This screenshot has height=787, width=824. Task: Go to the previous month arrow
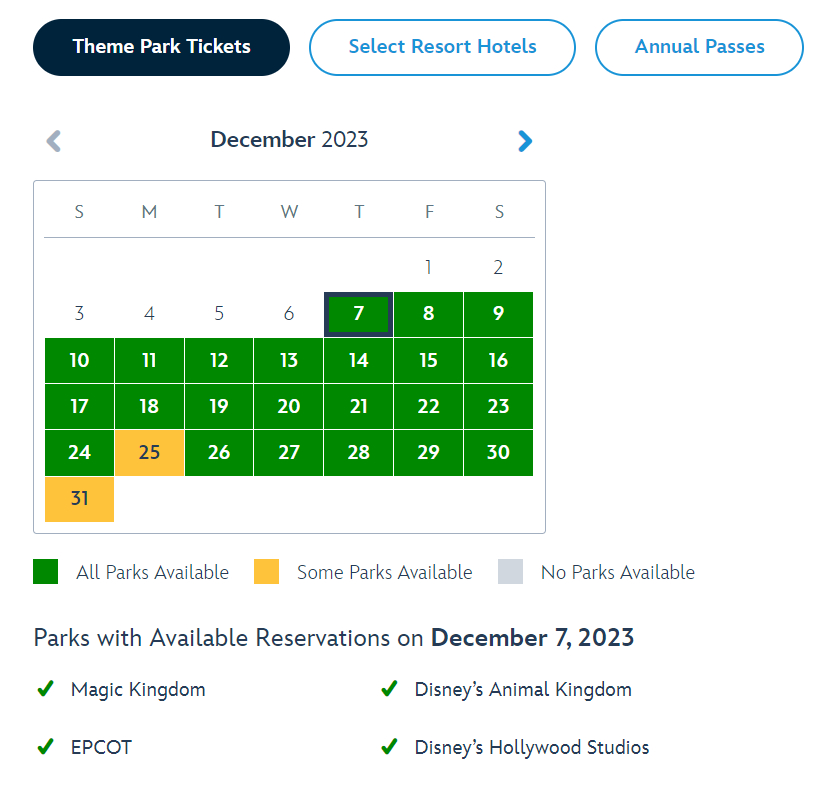click(54, 141)
